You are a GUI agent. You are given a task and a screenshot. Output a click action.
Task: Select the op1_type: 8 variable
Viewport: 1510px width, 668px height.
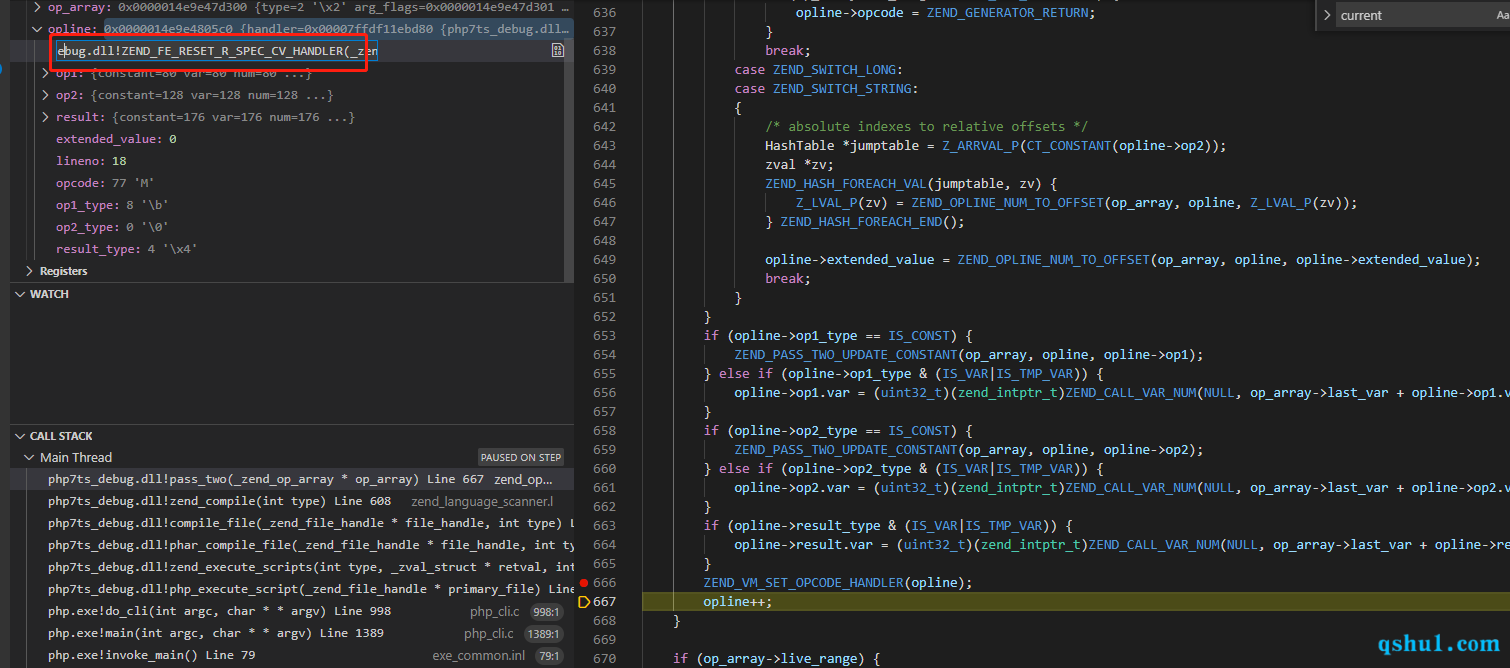[112, 205]
